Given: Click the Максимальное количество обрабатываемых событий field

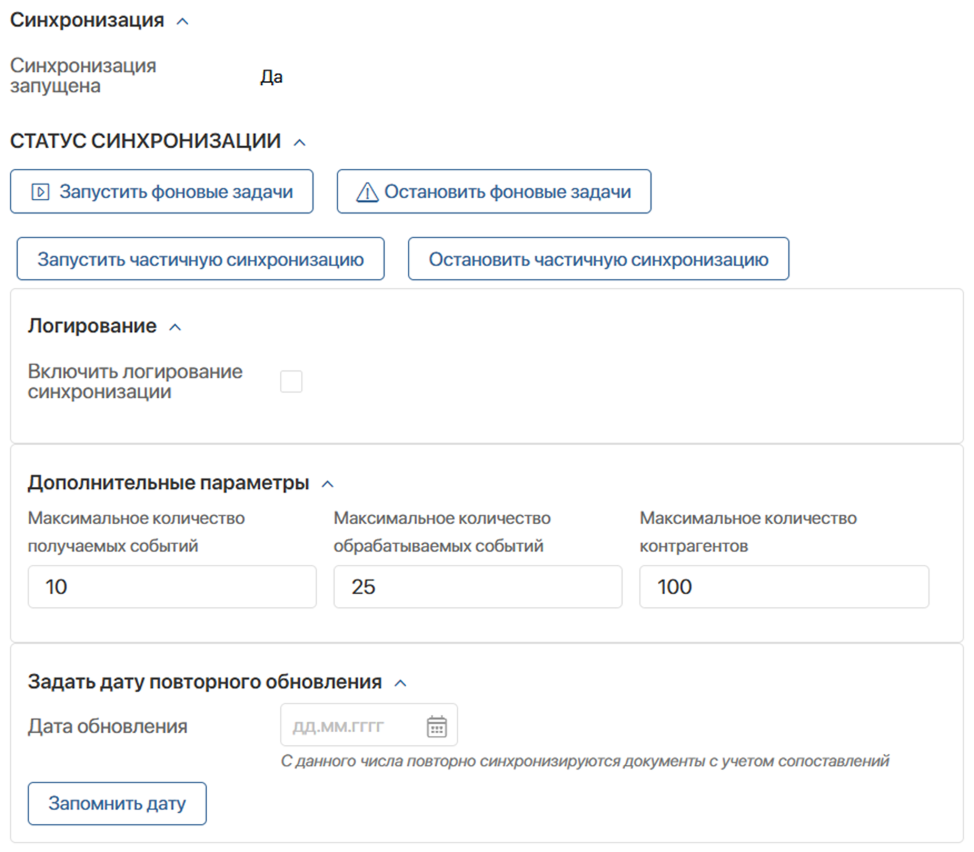Looking at the screenshot, I should [x=478, y=587].
